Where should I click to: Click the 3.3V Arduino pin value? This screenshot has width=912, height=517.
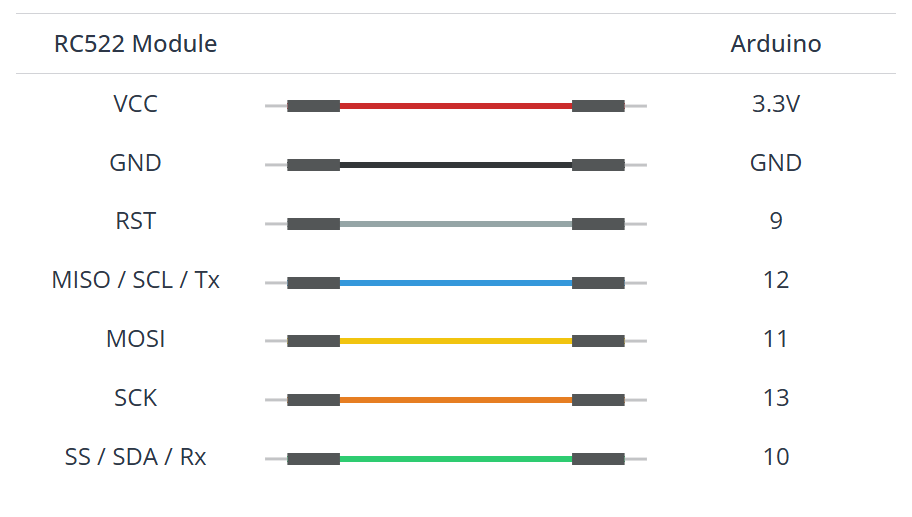(776, 104)
